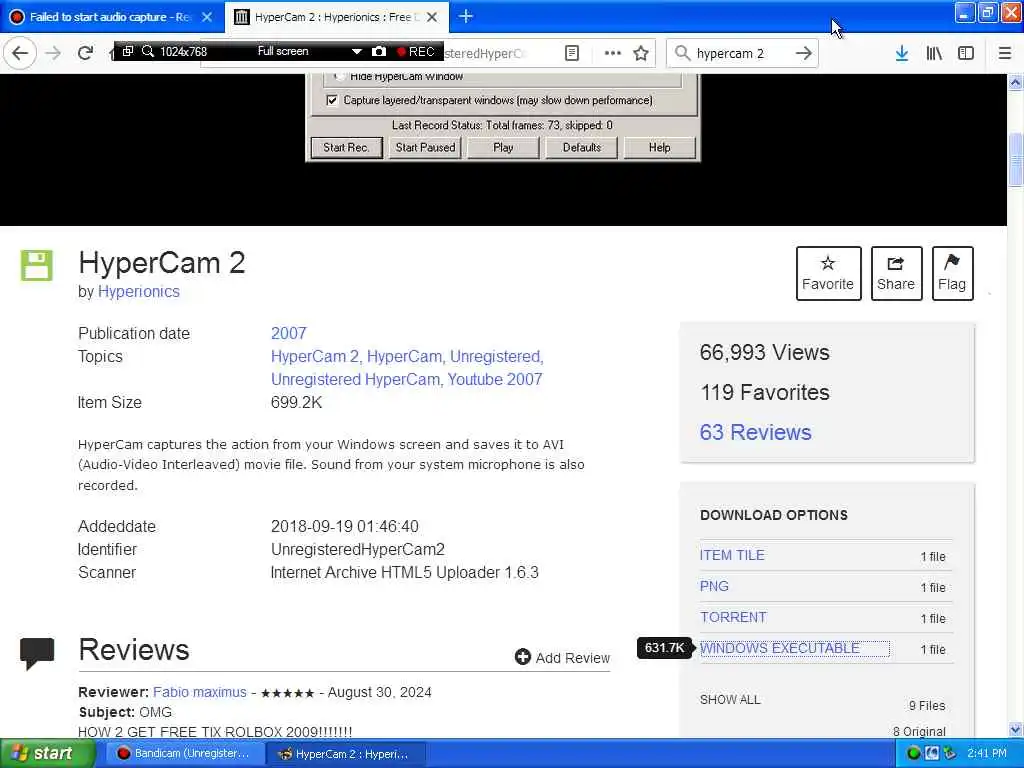Screen dimensions: 1024x768
Task: Click the Favorite button
Action: 828,273
